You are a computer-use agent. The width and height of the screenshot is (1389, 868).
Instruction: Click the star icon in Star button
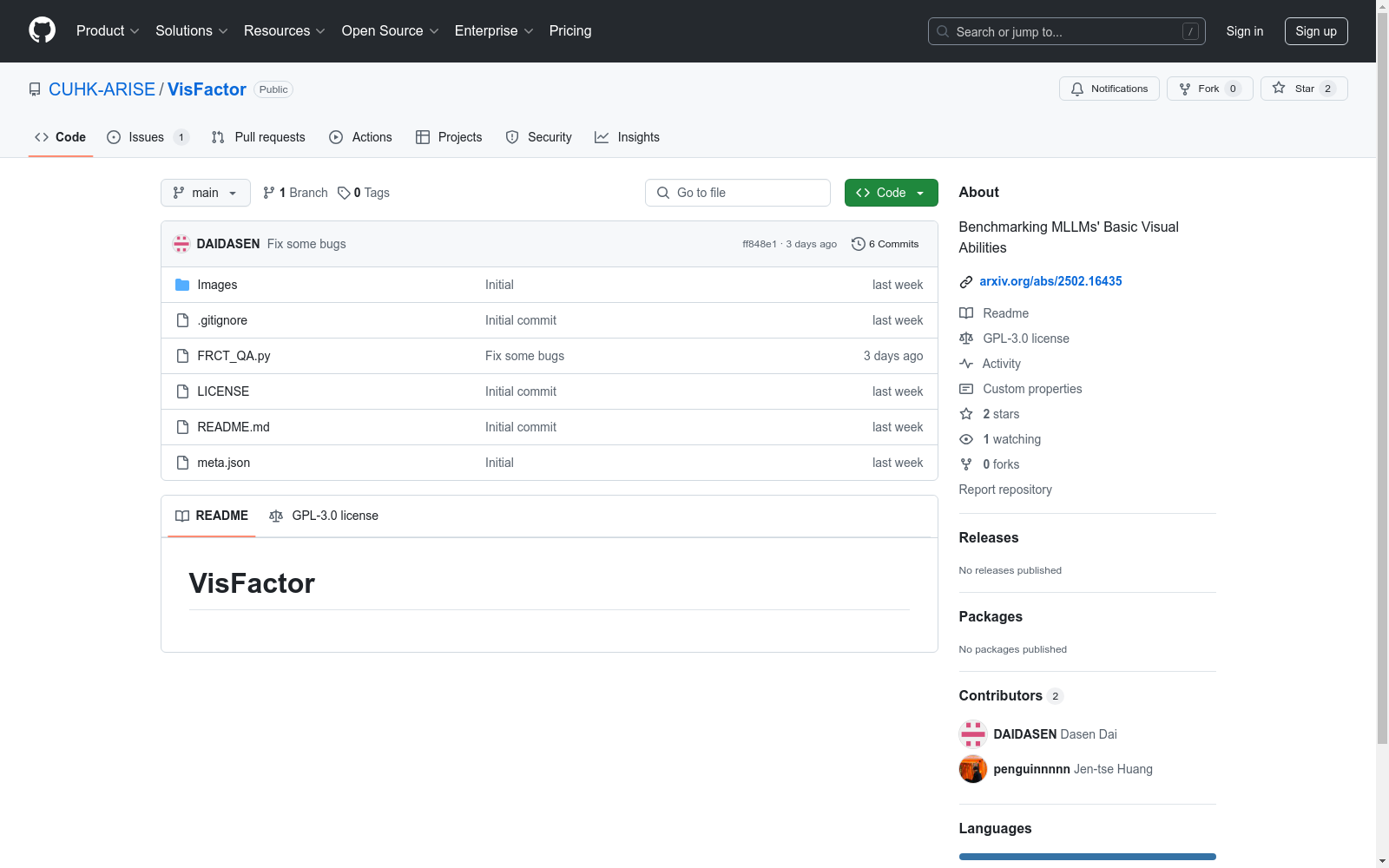coord(1279,88)
